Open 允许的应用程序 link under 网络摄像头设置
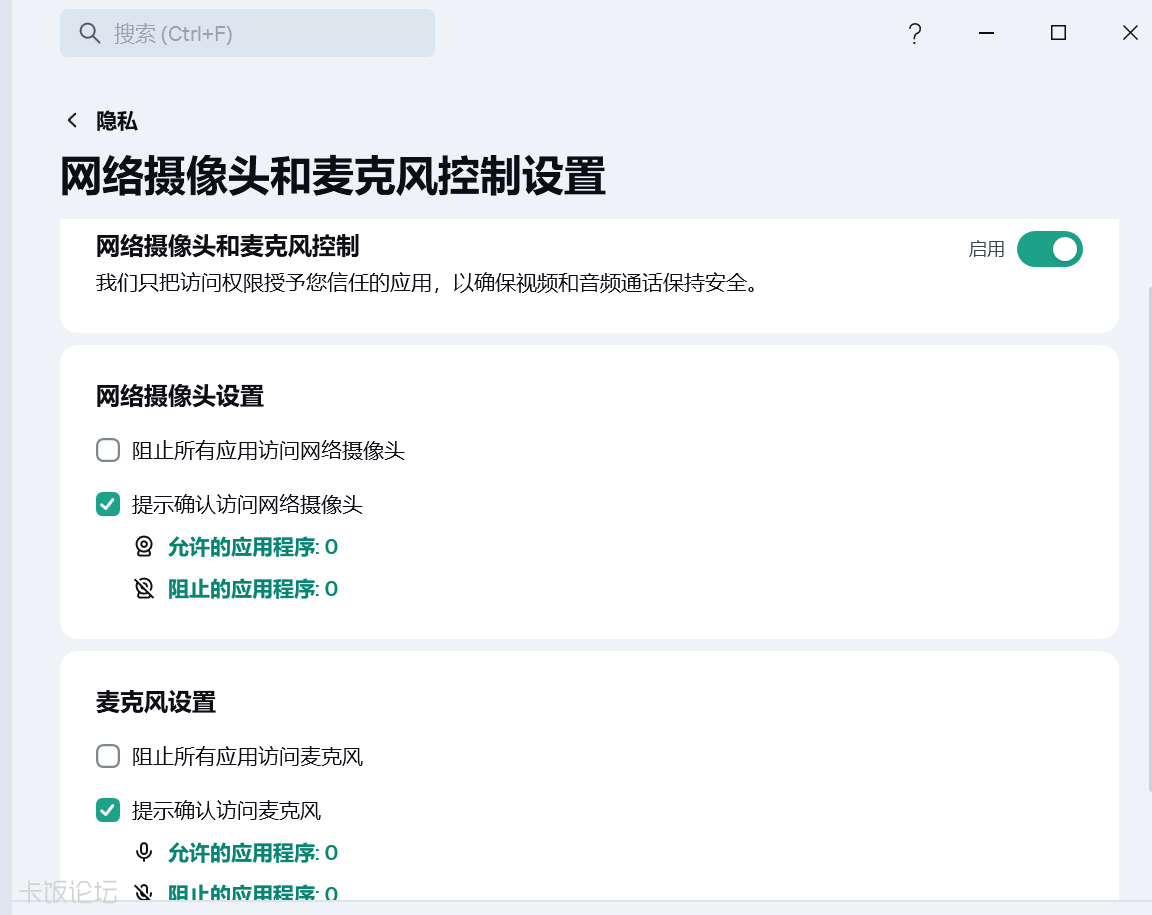Viewport: 1152px width, 915px height. (x=253, y=547)
